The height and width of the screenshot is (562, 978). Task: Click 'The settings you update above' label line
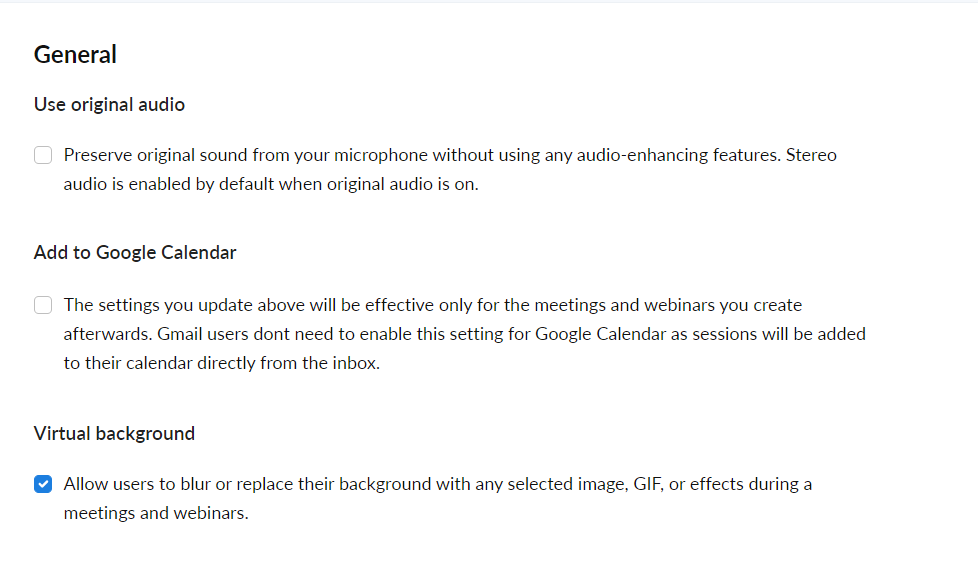pos(432,305)
